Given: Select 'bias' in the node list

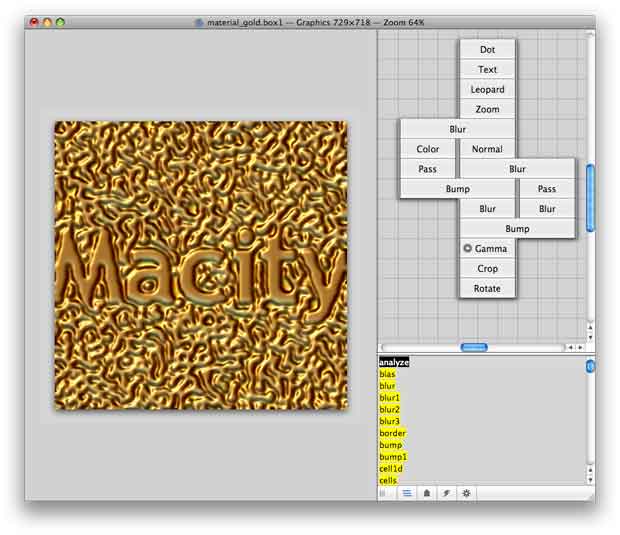Looking at the screenshot, I should [x=388, y=374].
